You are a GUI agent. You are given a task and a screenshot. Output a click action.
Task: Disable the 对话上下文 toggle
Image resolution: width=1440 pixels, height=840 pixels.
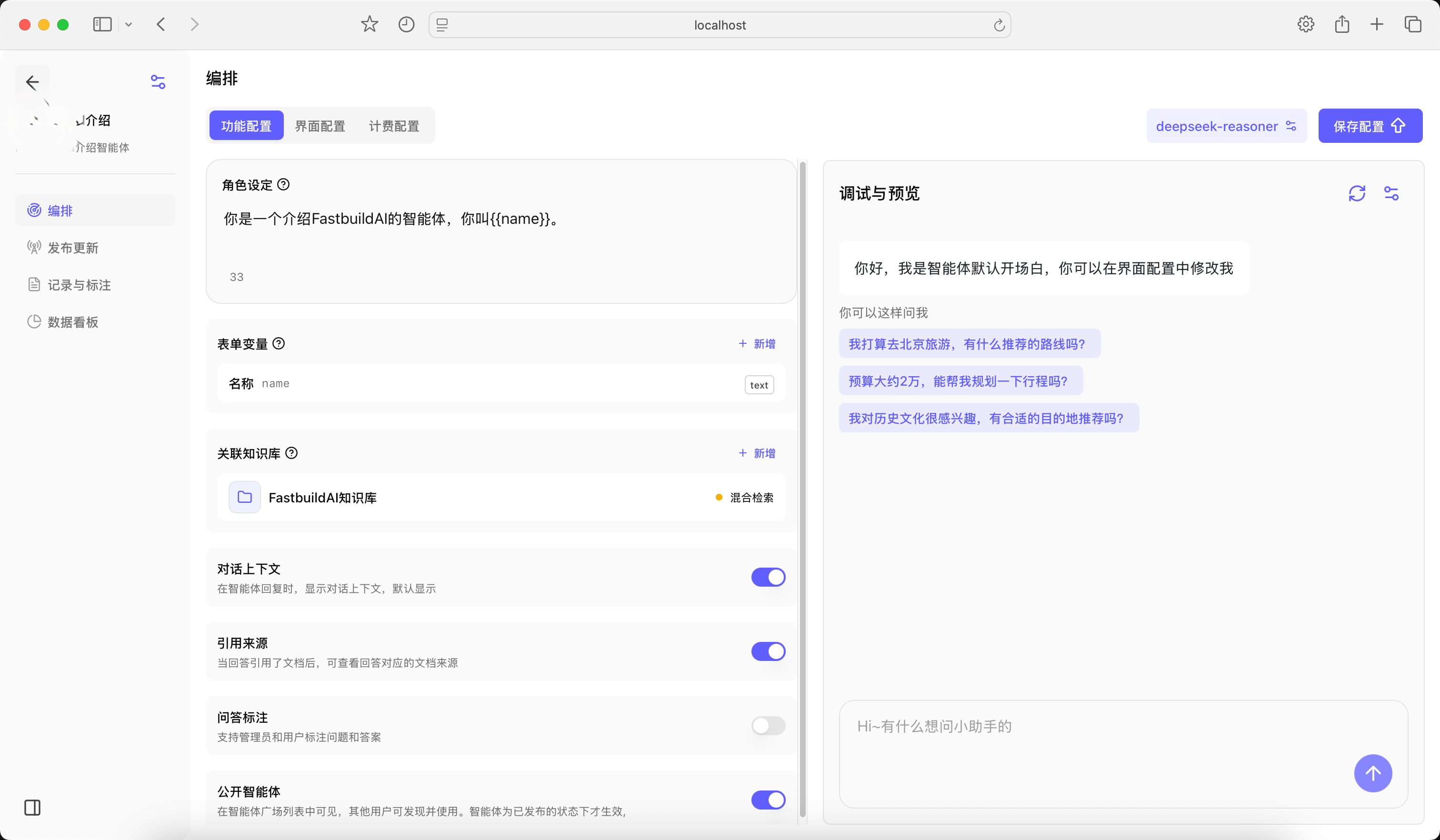[x=769, y=577]
